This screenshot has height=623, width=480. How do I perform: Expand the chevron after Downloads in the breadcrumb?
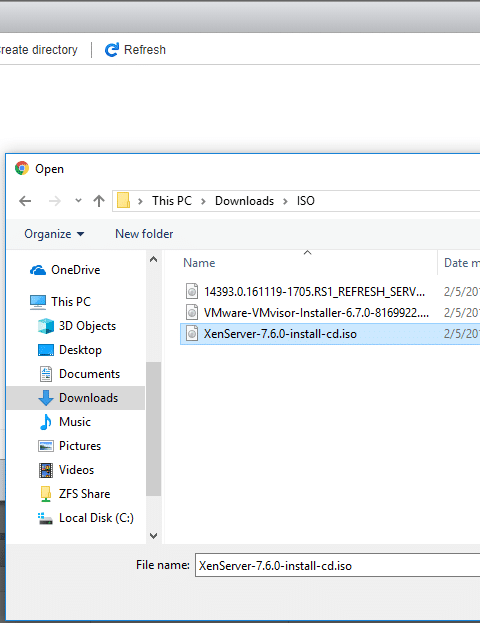285,201
